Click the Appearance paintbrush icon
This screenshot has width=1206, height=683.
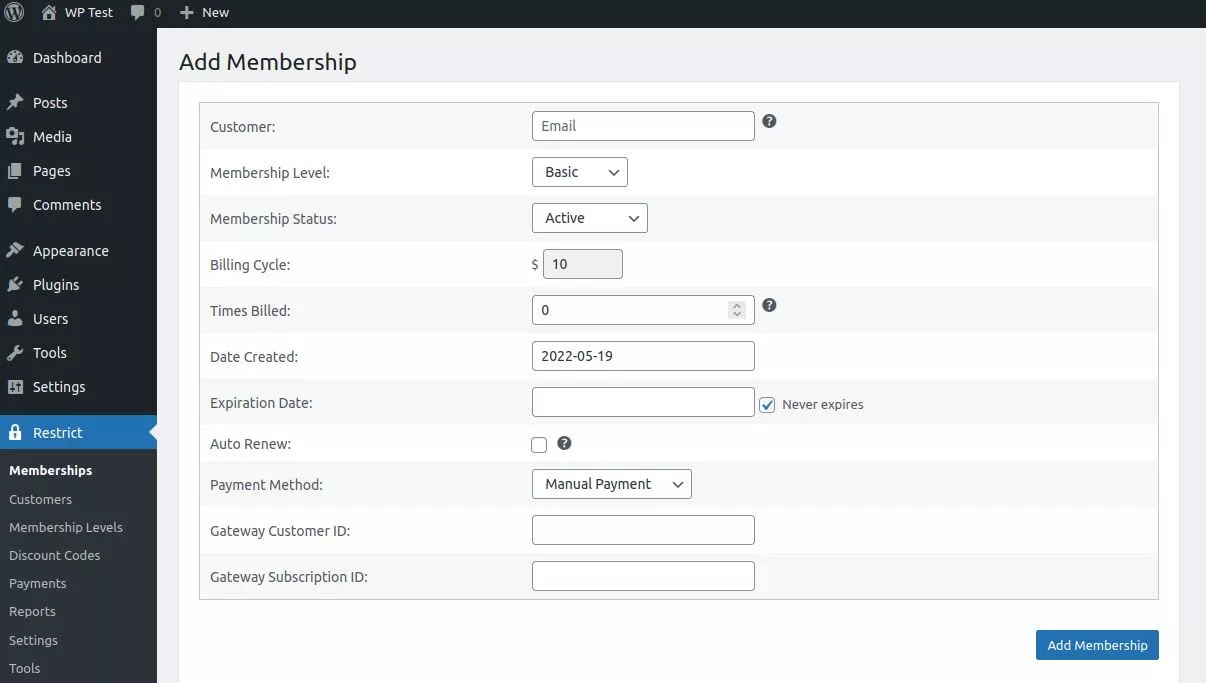pos(15,251)
